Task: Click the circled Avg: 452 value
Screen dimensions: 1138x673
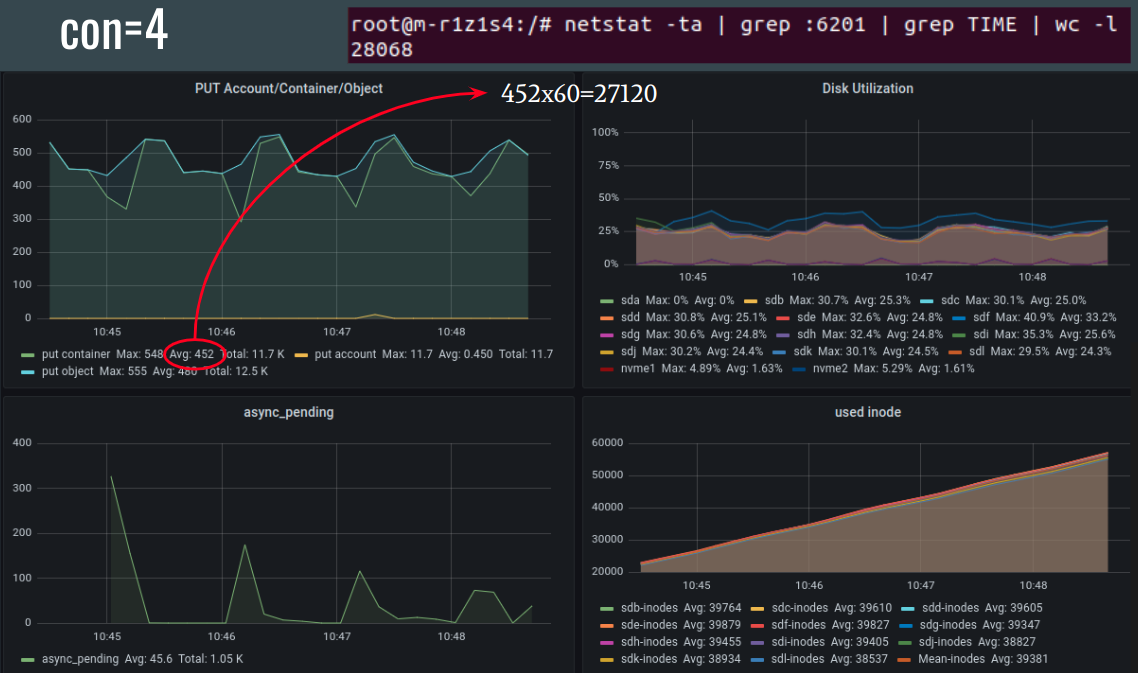Action: pyautogui.click(x=192, y=354)
